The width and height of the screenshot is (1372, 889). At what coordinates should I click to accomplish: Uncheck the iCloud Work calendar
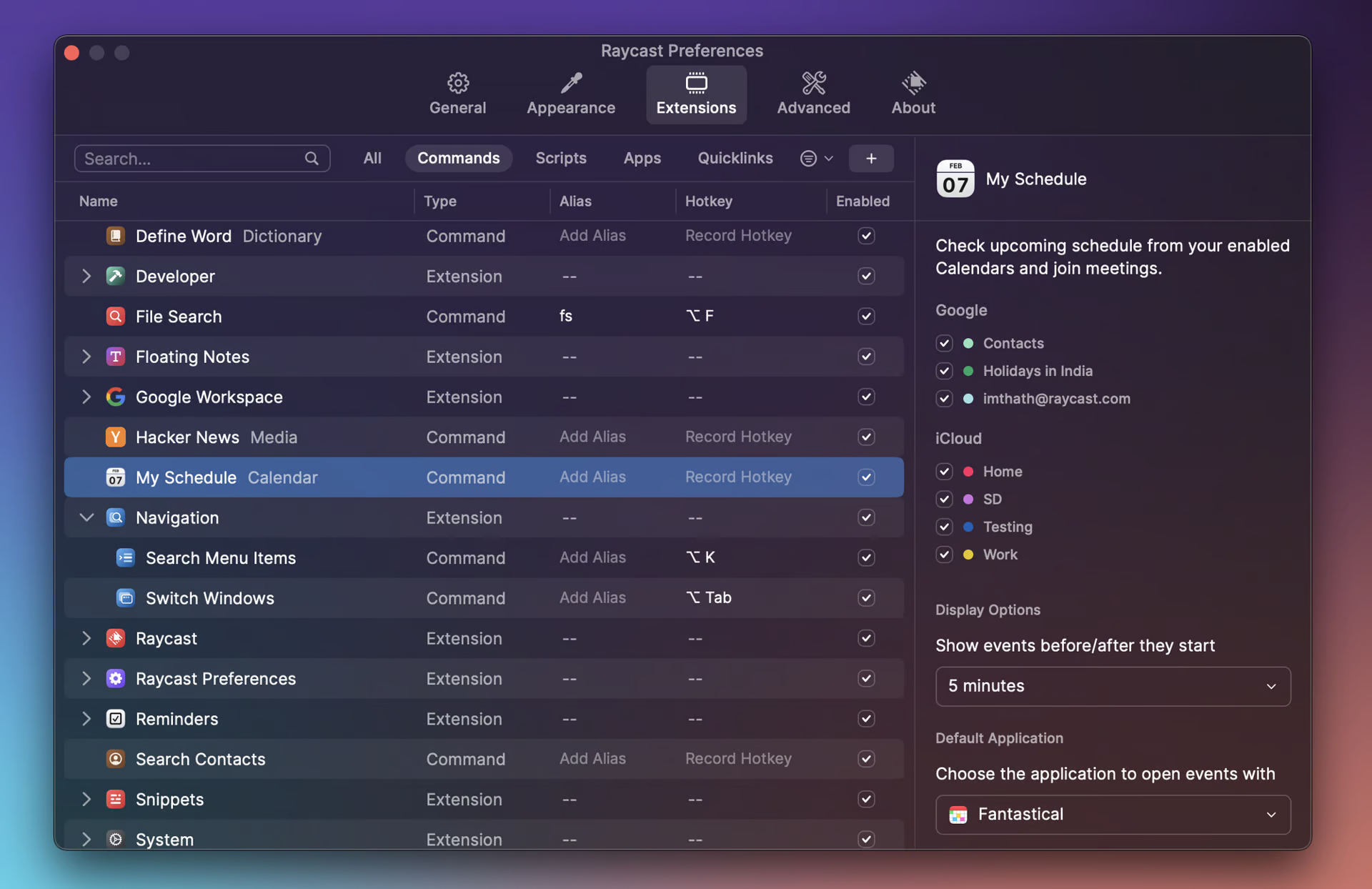[944, 555]
